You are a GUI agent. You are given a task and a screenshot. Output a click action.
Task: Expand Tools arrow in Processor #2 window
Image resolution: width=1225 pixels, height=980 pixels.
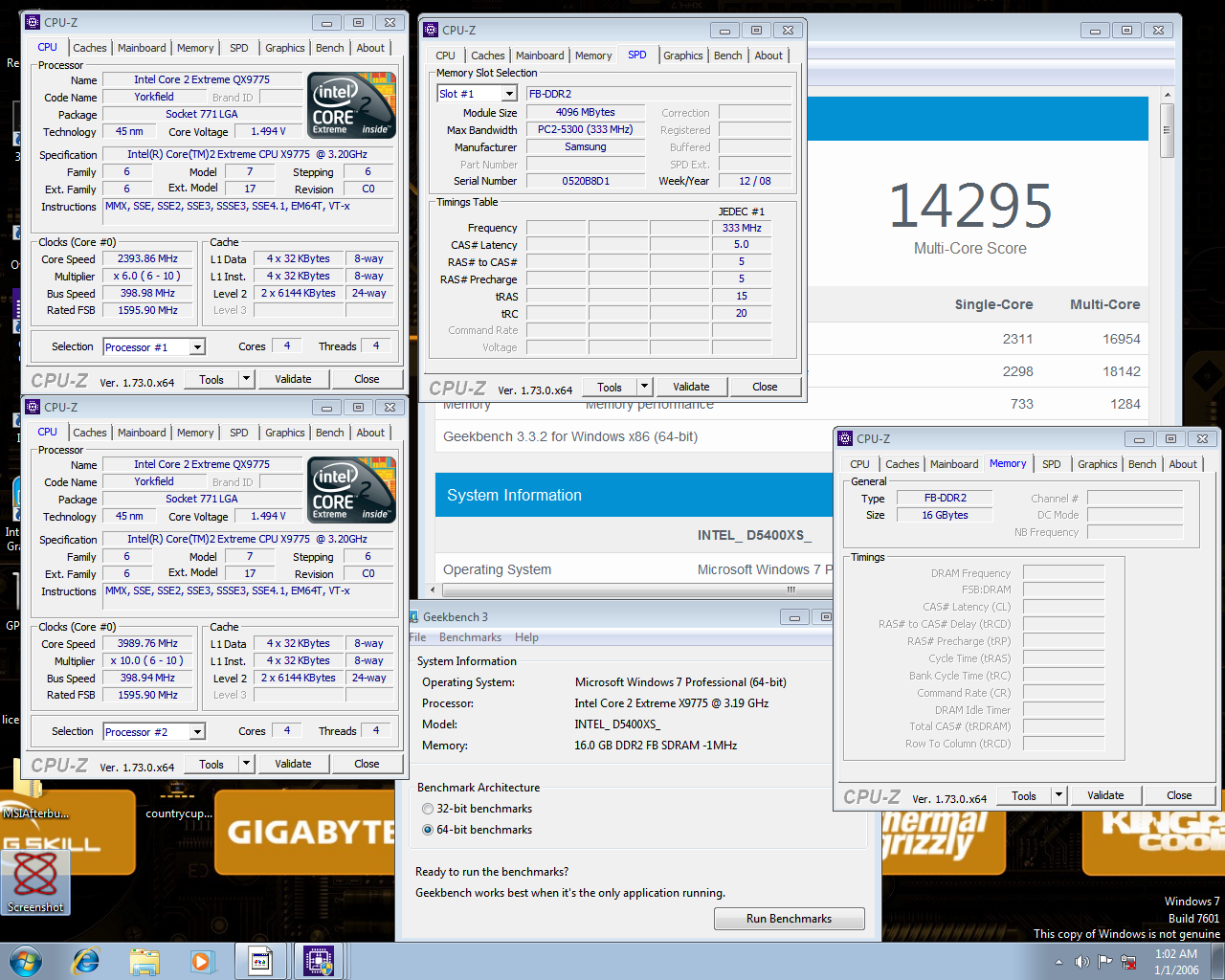tap(247, 764)
